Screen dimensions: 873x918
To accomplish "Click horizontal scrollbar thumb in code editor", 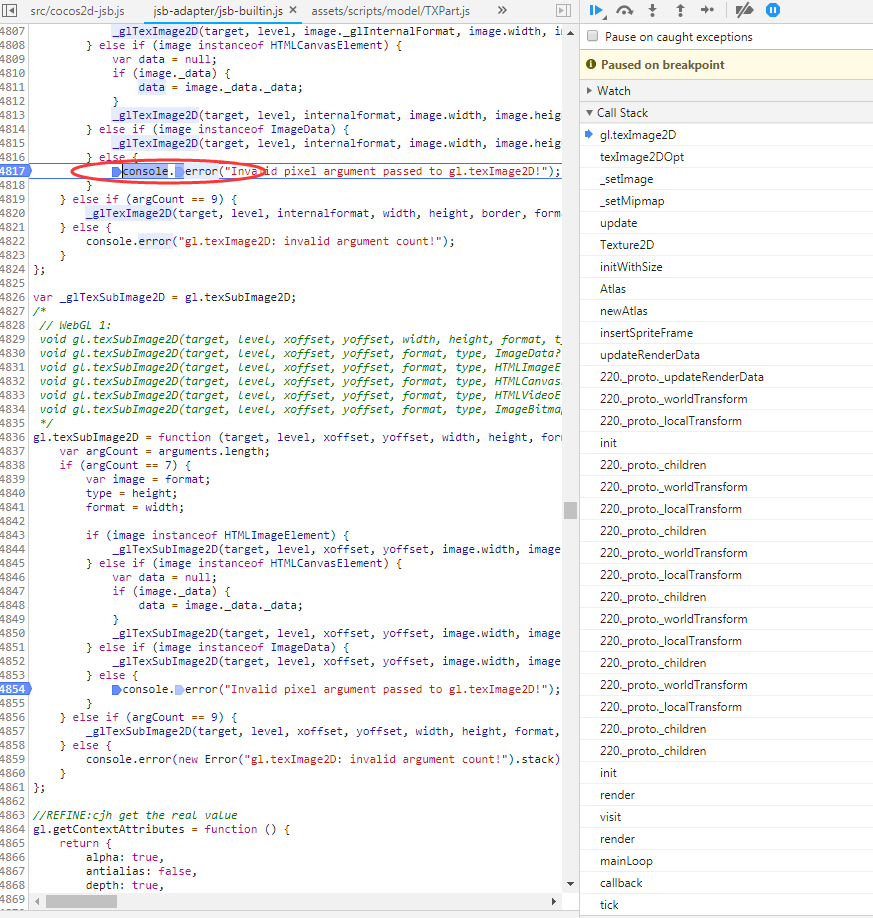I will [81, 902].
